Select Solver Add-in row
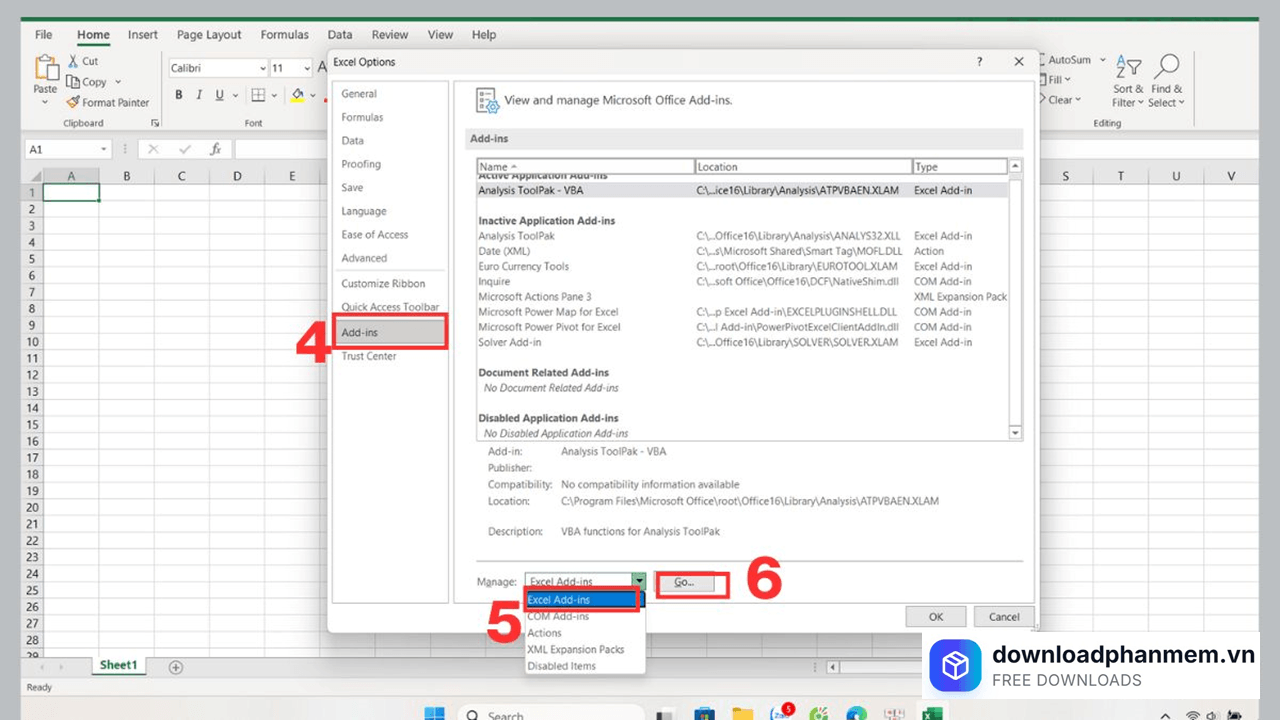This screenshot has width=1280, height=720. 742,342
